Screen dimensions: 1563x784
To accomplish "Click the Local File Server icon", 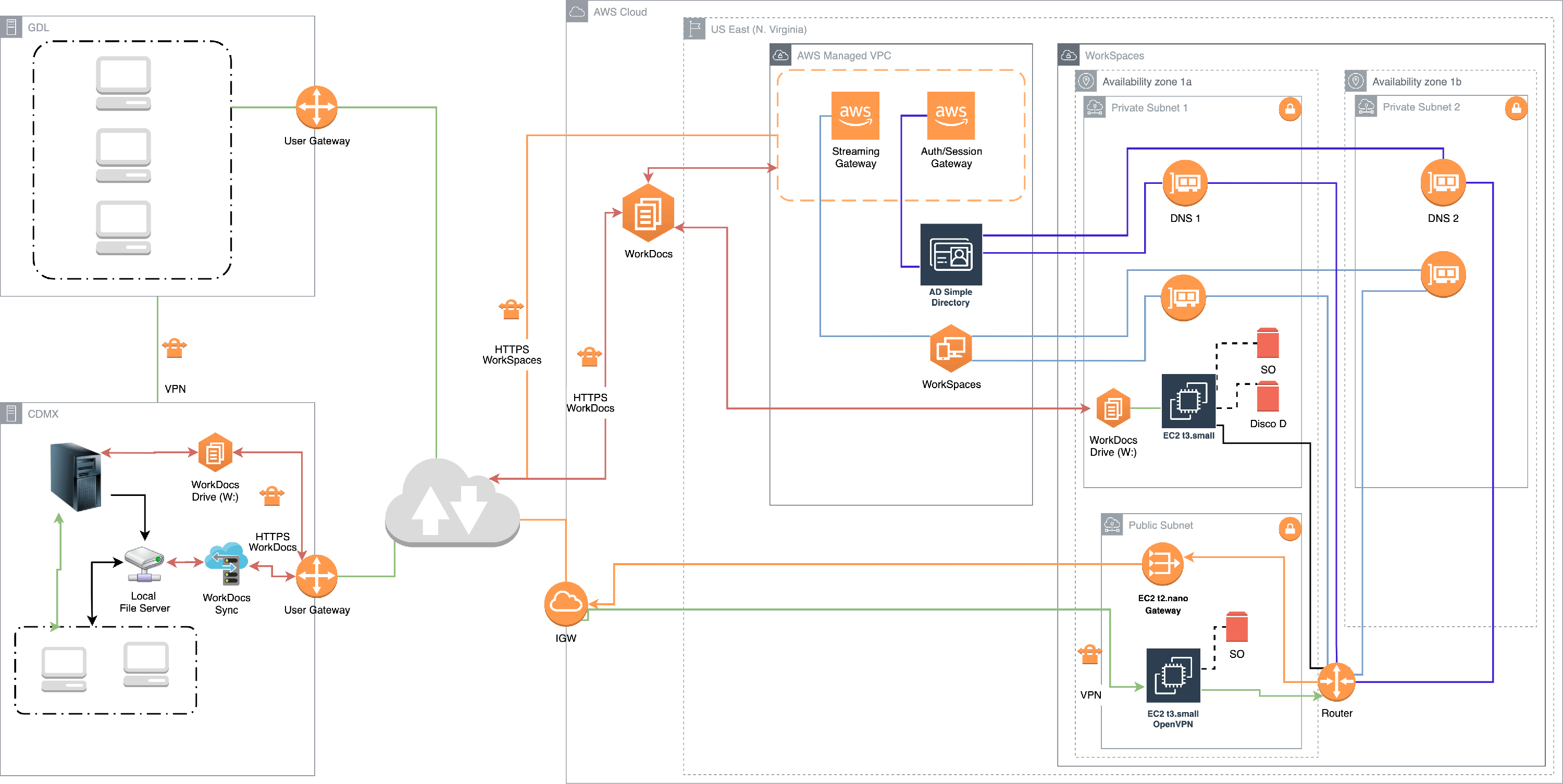I will pyautogui.click(x=144, y=565).
